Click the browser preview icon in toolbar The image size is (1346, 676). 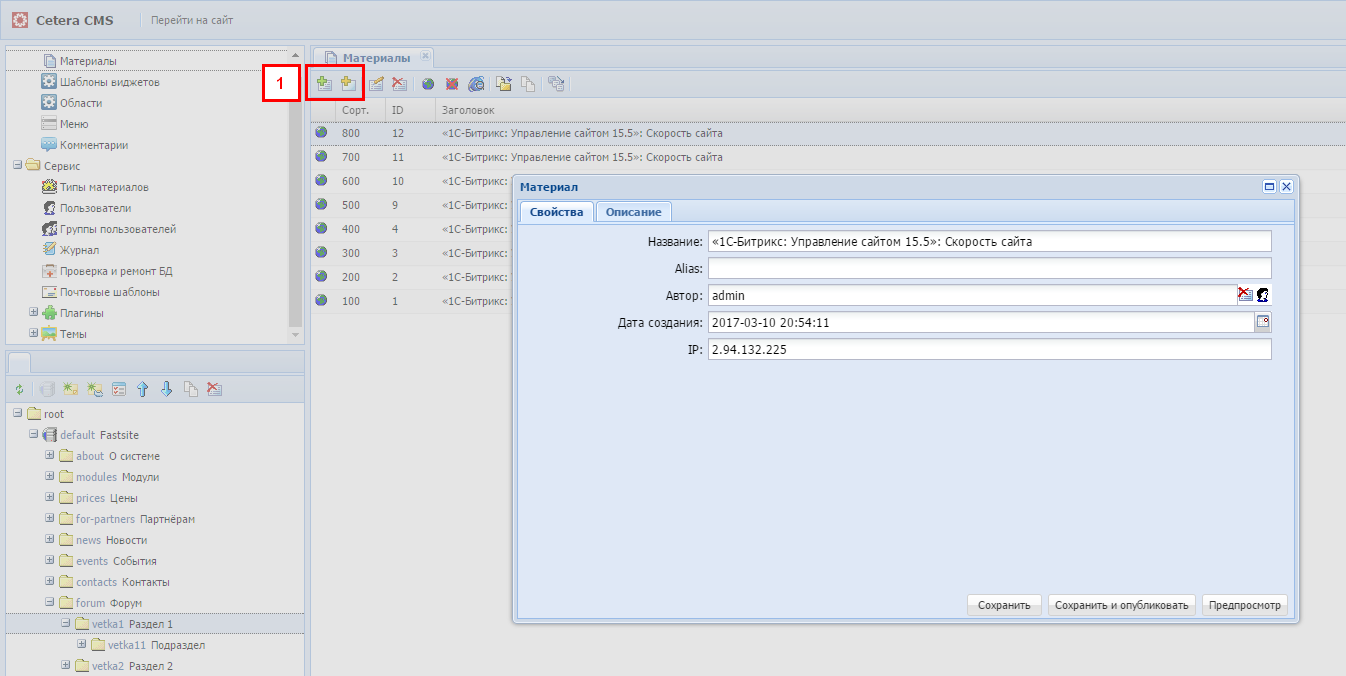[x=476, y=84]
